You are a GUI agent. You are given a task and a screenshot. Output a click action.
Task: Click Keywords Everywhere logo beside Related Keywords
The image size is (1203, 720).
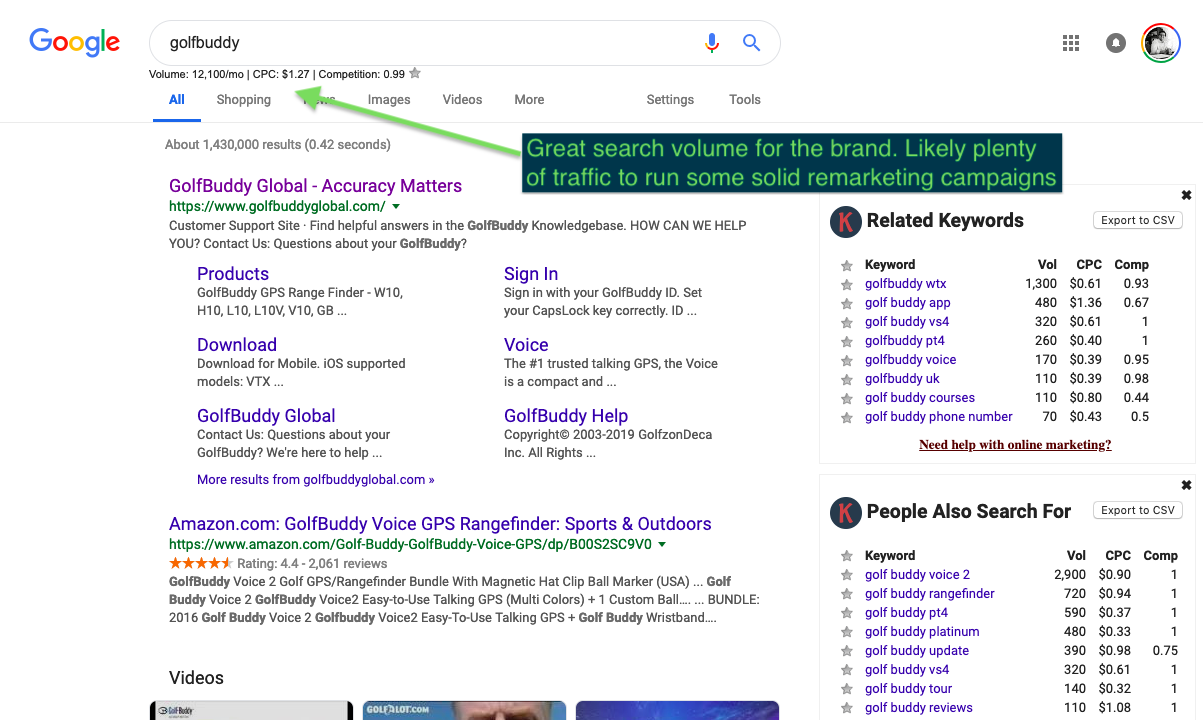point(846,221)
